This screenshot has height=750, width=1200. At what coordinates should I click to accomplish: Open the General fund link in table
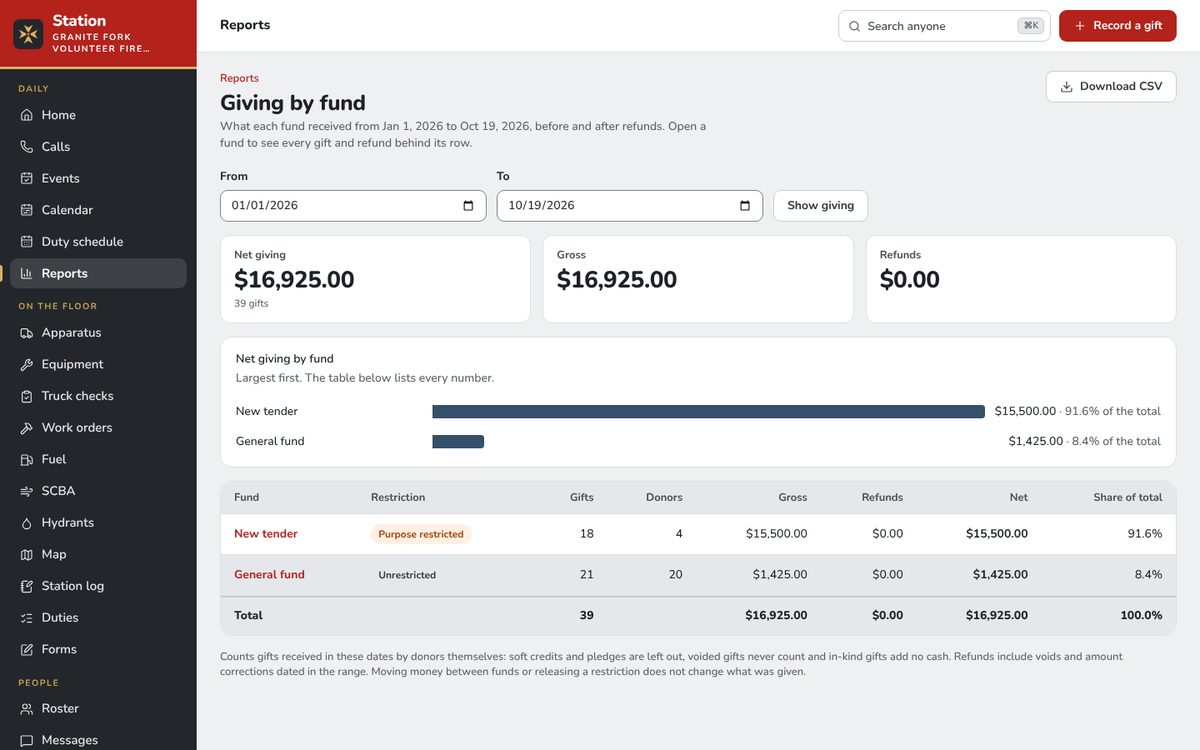point(269,575)
